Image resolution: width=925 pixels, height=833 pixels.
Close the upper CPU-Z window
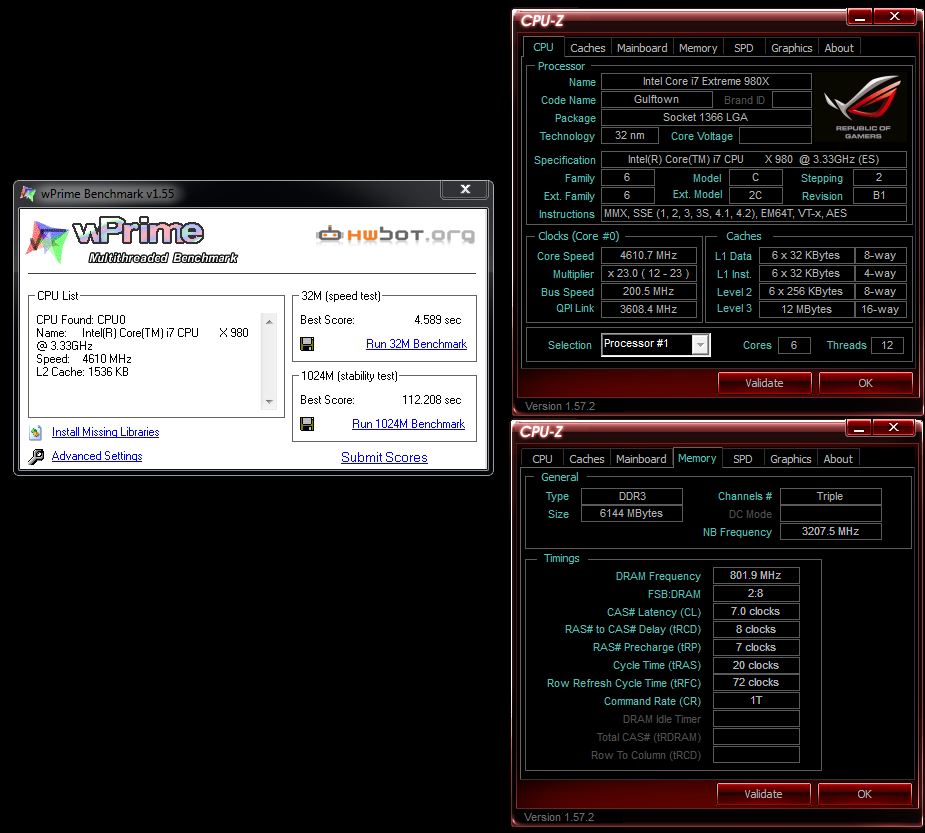coord(895,17)
